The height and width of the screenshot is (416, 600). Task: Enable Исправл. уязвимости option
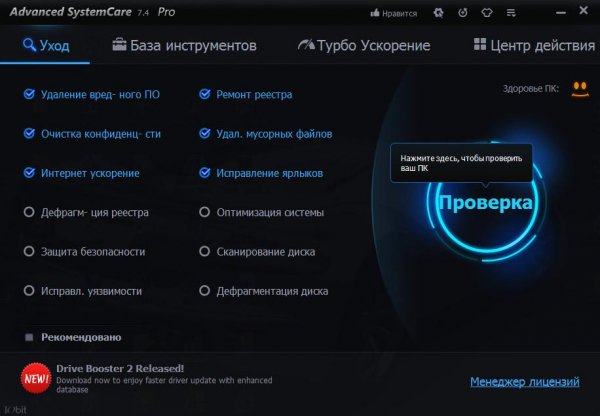(29, 291)
